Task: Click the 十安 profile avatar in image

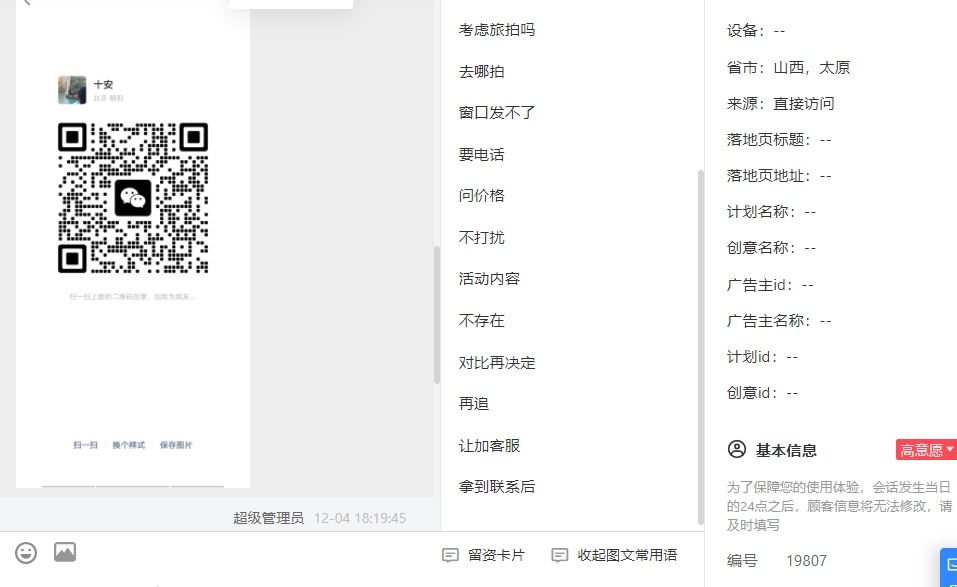Action: coord(72,90)
